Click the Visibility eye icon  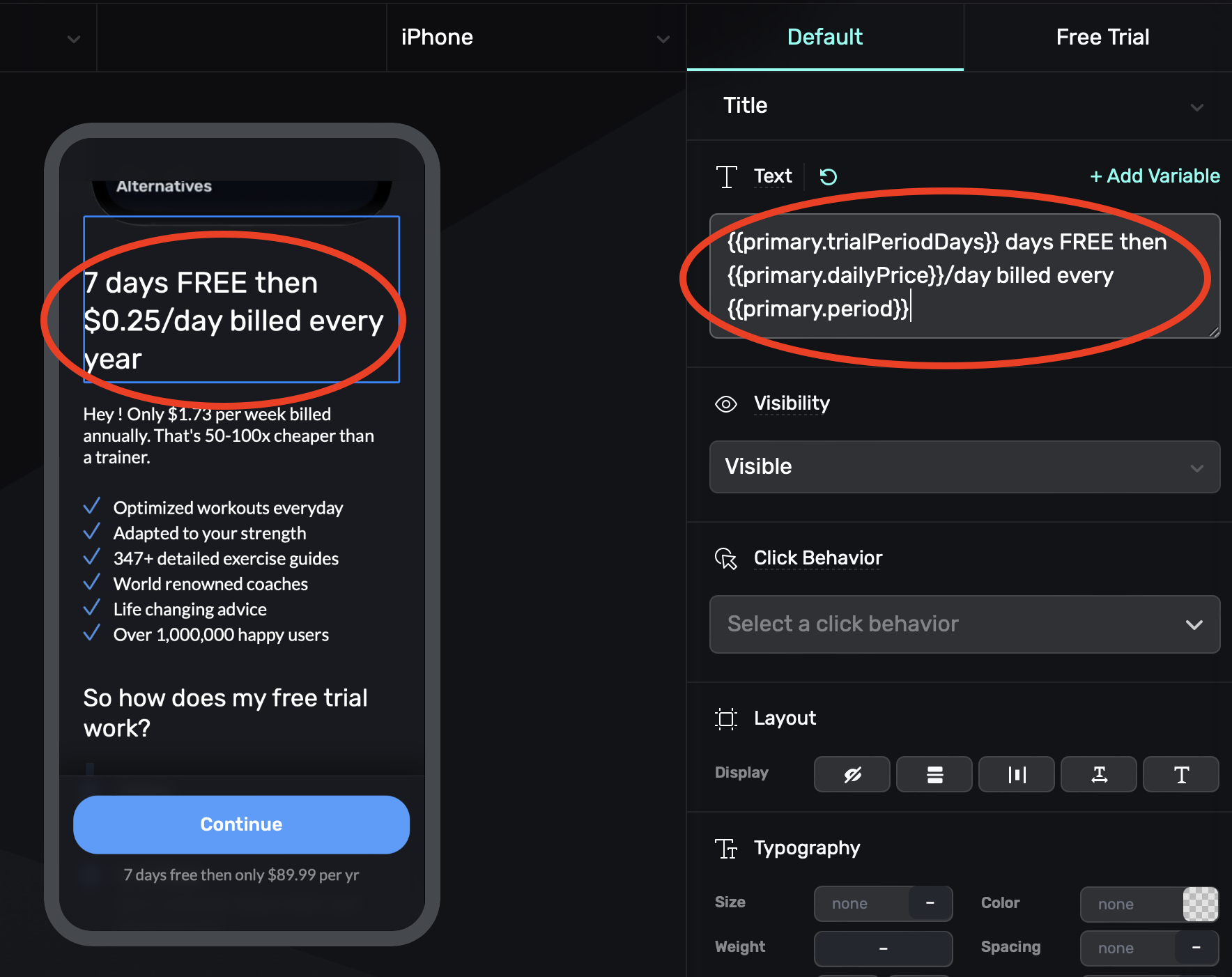click(725, 404)
